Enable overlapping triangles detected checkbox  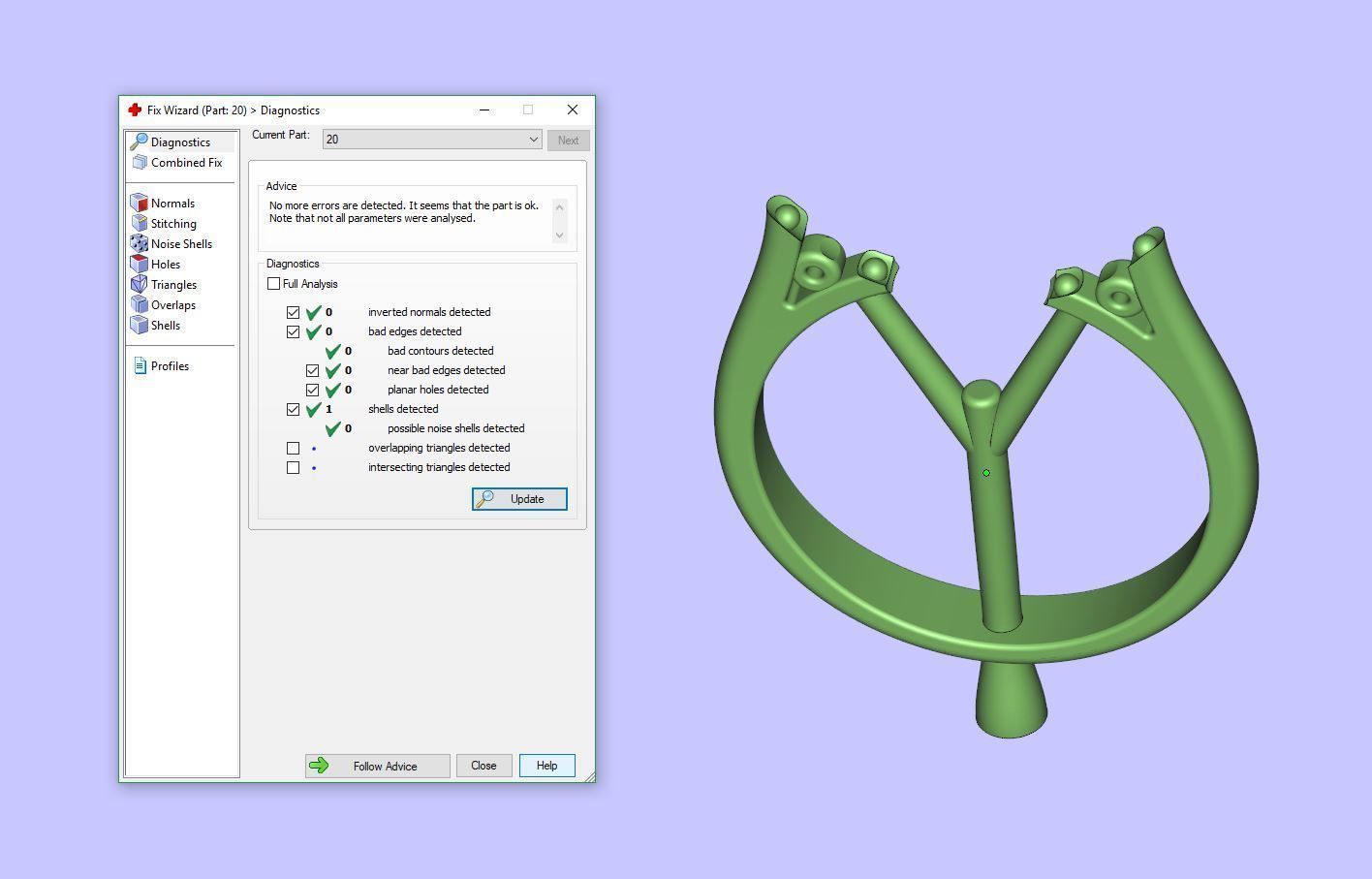(x=293, y=449)
